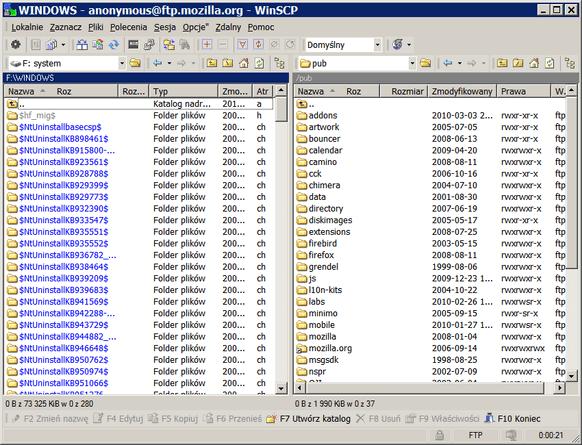Sort remote panel by Prawa column
Viewport: 582px width, 445px height.
(523, 91)
